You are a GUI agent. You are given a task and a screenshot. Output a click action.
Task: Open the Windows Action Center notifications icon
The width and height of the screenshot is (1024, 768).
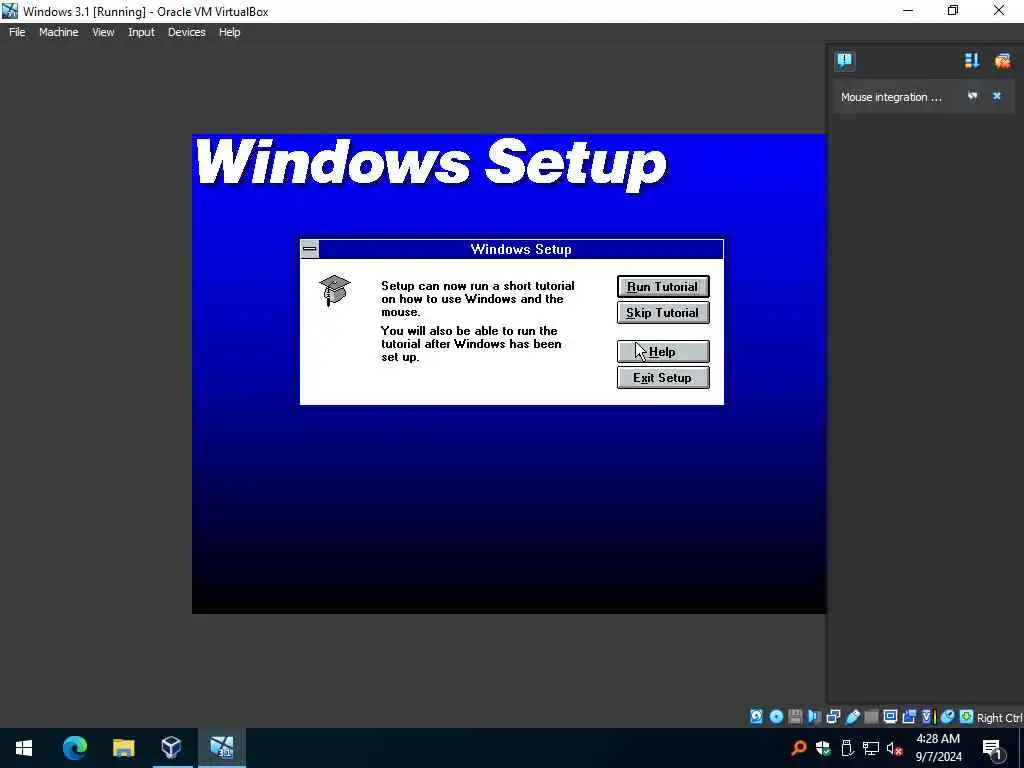click(x=992, y=748)
